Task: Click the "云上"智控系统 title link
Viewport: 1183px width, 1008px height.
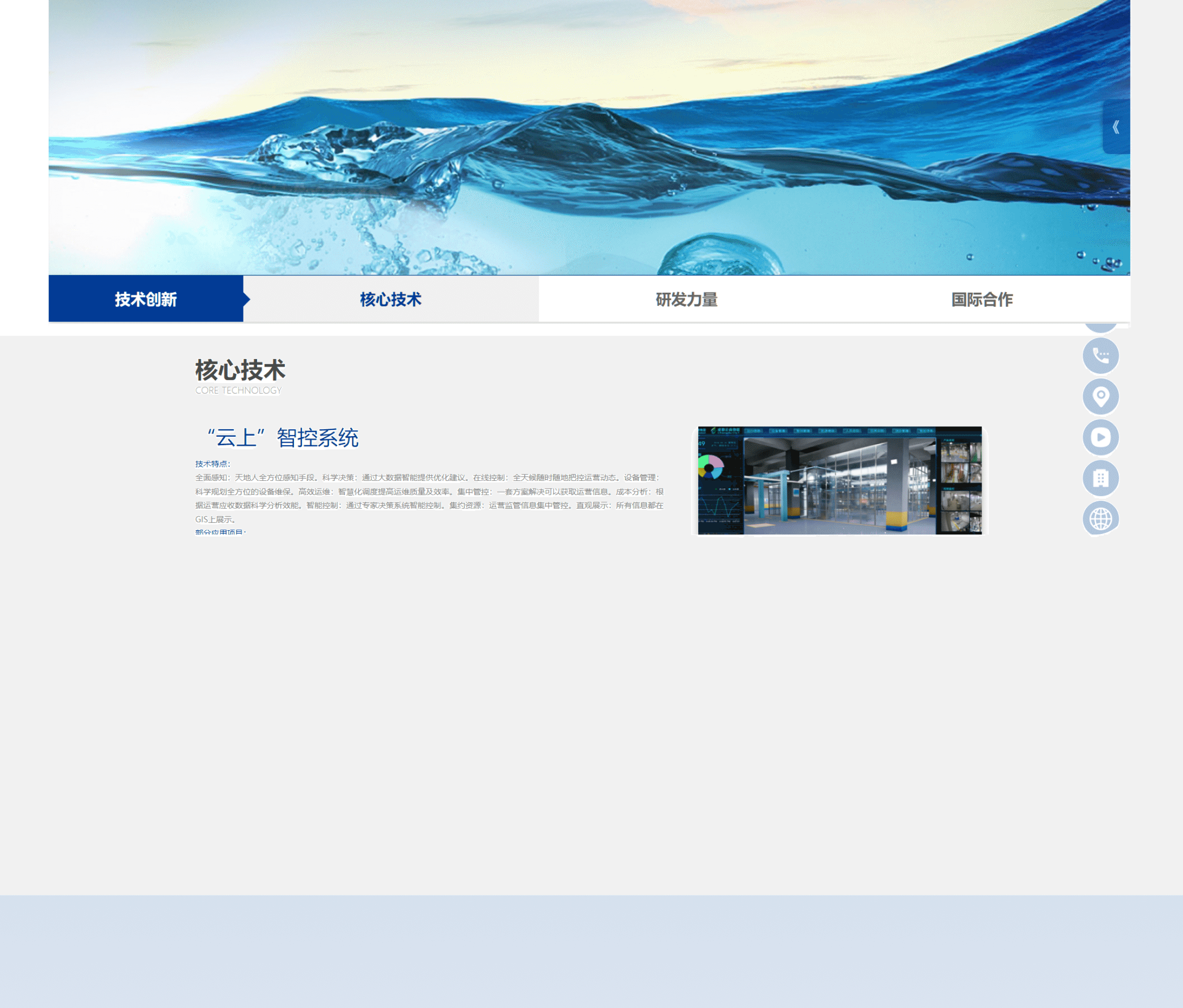Action: (283, 438)
